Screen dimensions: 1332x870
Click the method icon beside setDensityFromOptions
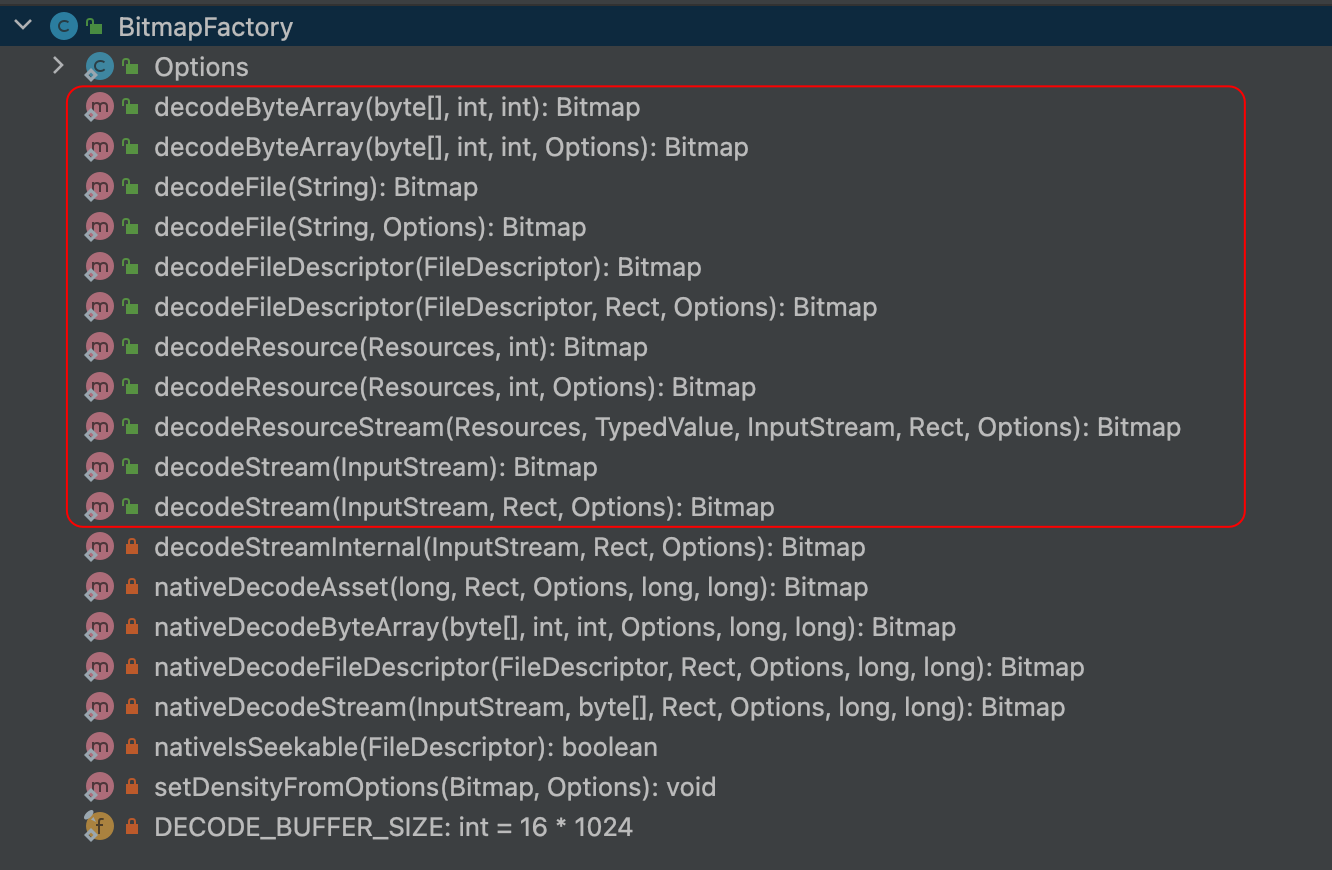coord(98,786)
